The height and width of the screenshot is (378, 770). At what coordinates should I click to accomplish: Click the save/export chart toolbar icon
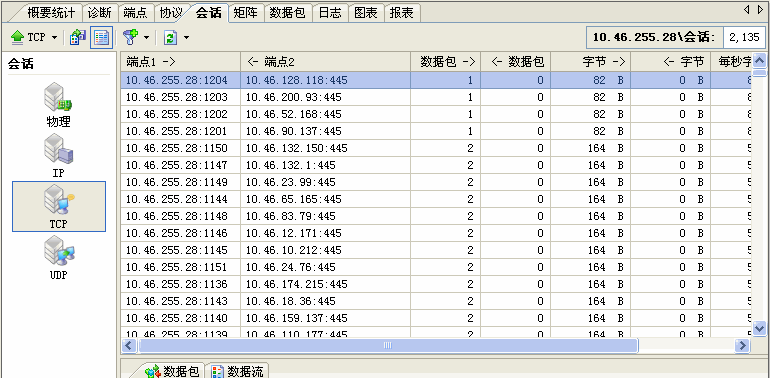pyautogui.click(x=78, y=37)
